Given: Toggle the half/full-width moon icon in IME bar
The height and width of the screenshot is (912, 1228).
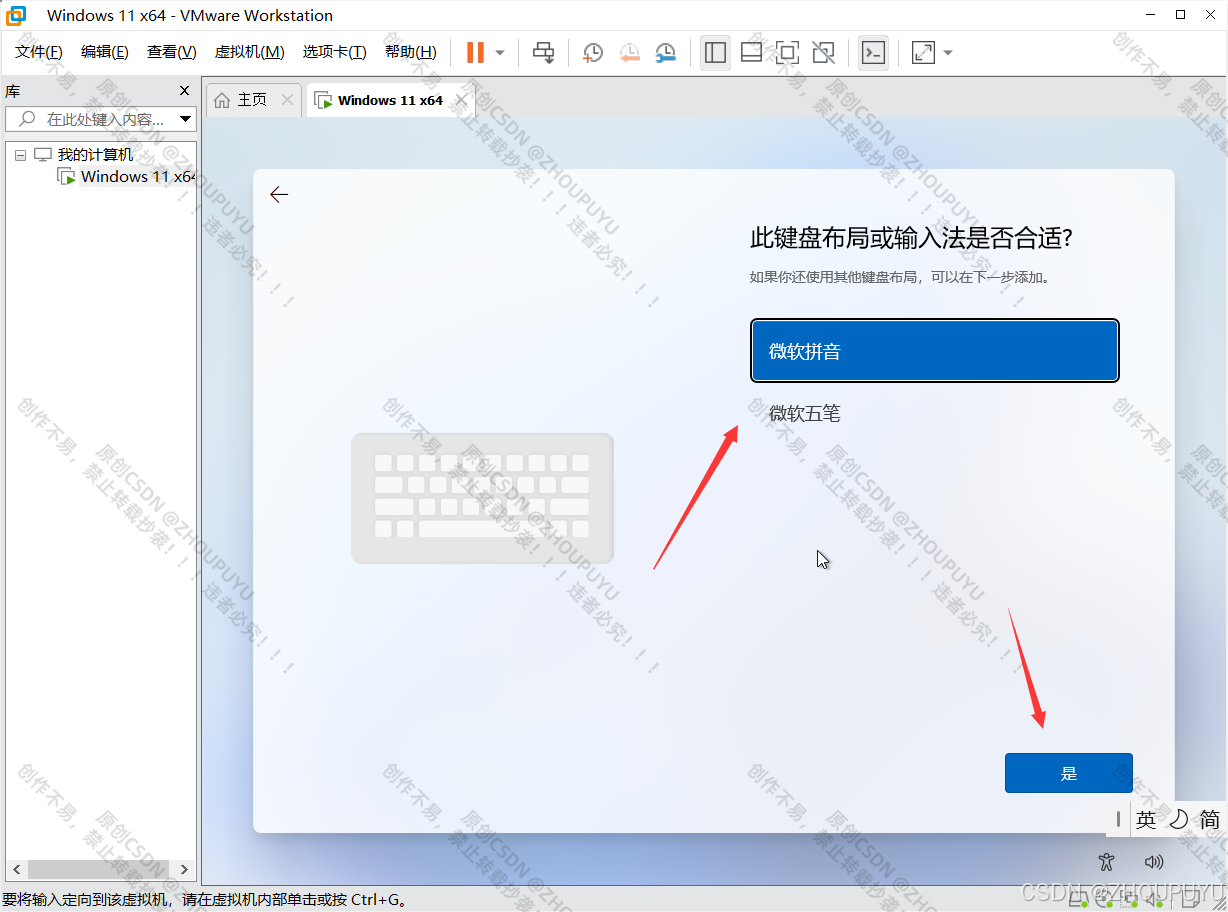Looking at the screenshot, I should pos(1179,820).
